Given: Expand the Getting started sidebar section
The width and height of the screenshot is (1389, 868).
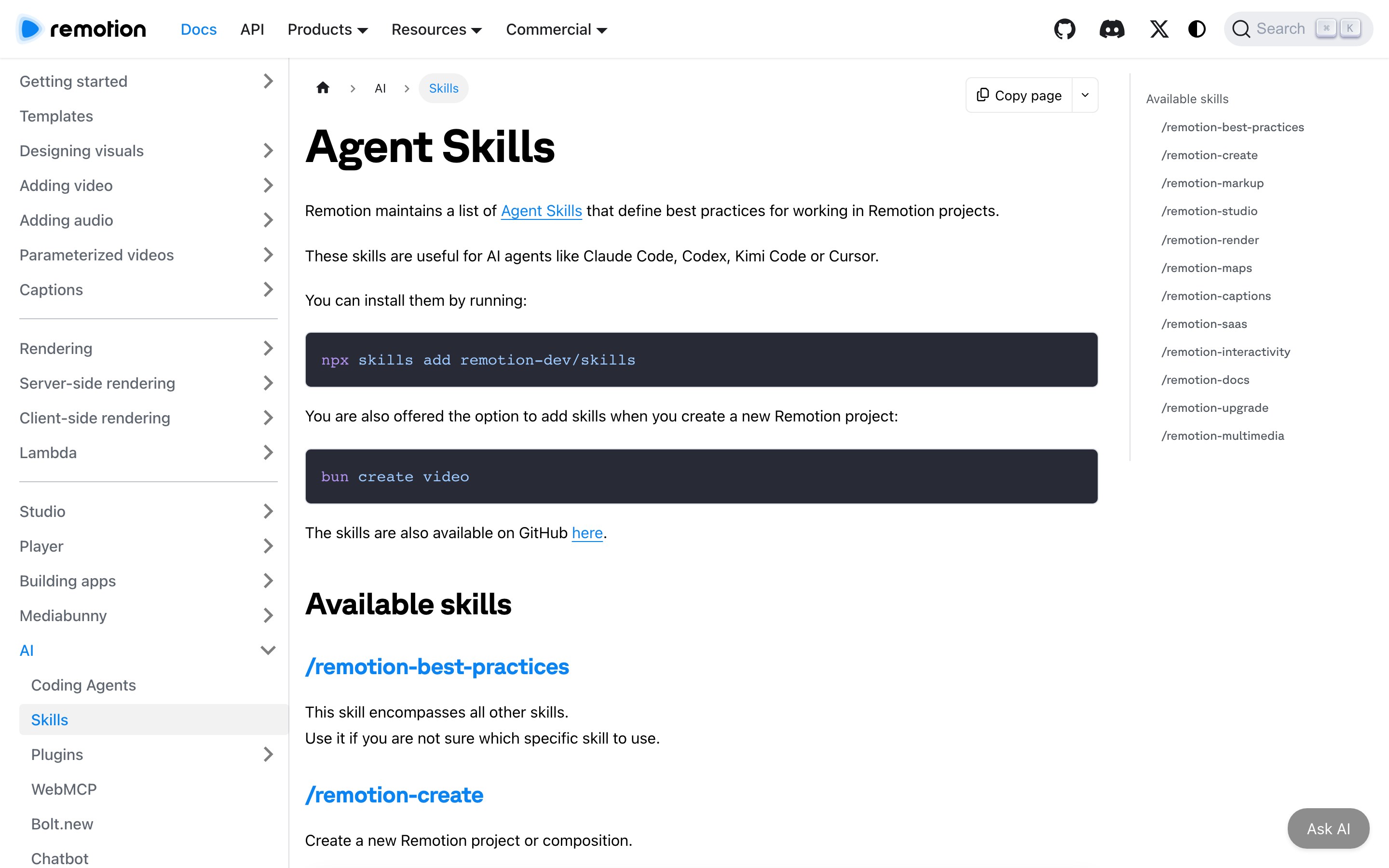Looking at the screenshot, I should coord(148,81).
